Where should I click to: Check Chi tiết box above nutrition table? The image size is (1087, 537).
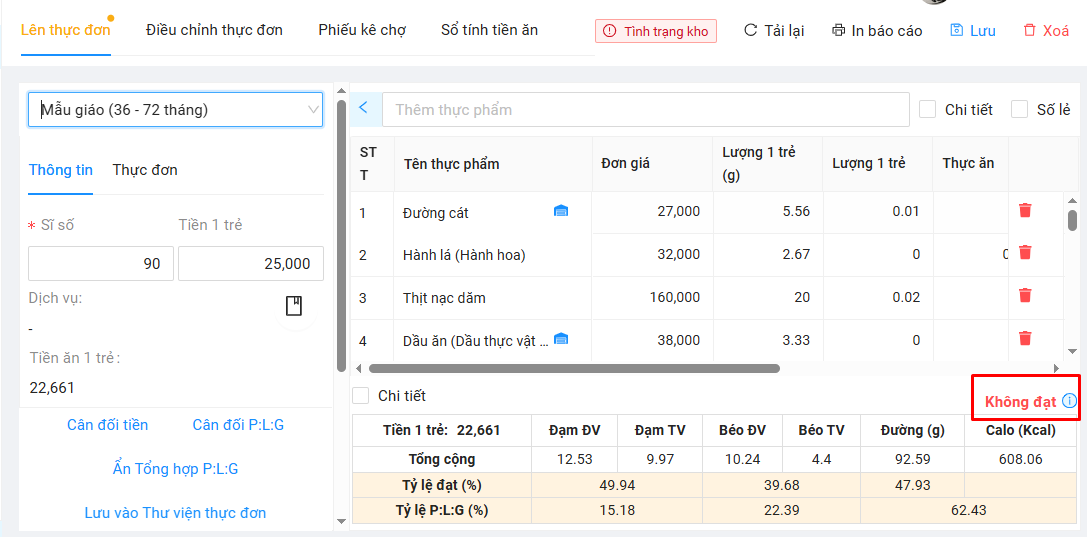pos(361,396)
